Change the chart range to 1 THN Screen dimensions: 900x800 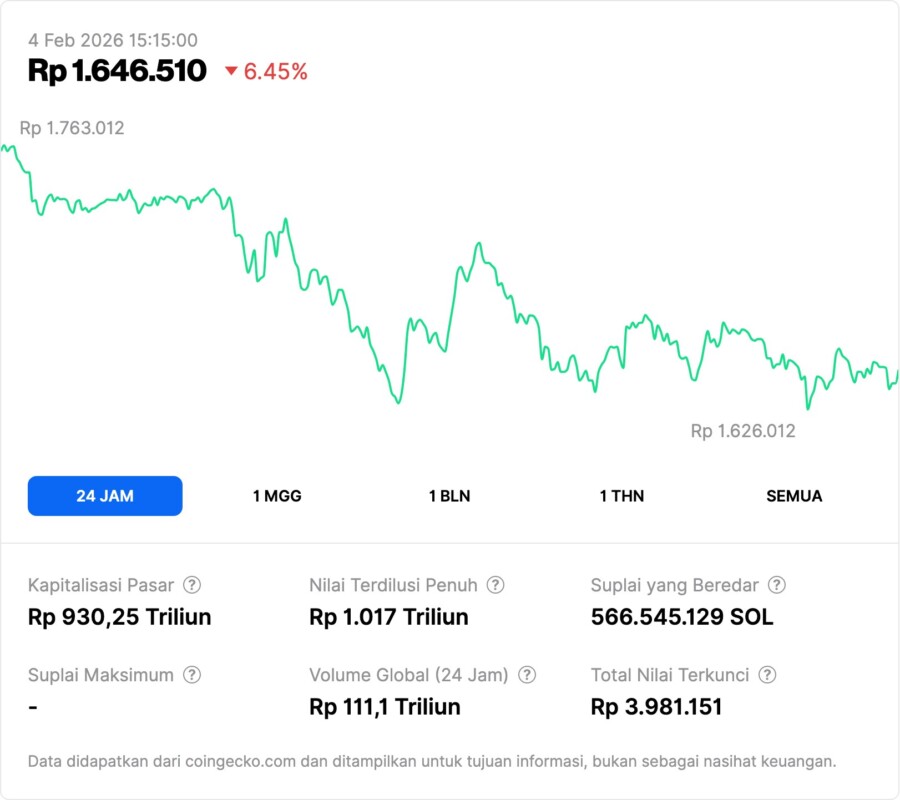(622, 496)
